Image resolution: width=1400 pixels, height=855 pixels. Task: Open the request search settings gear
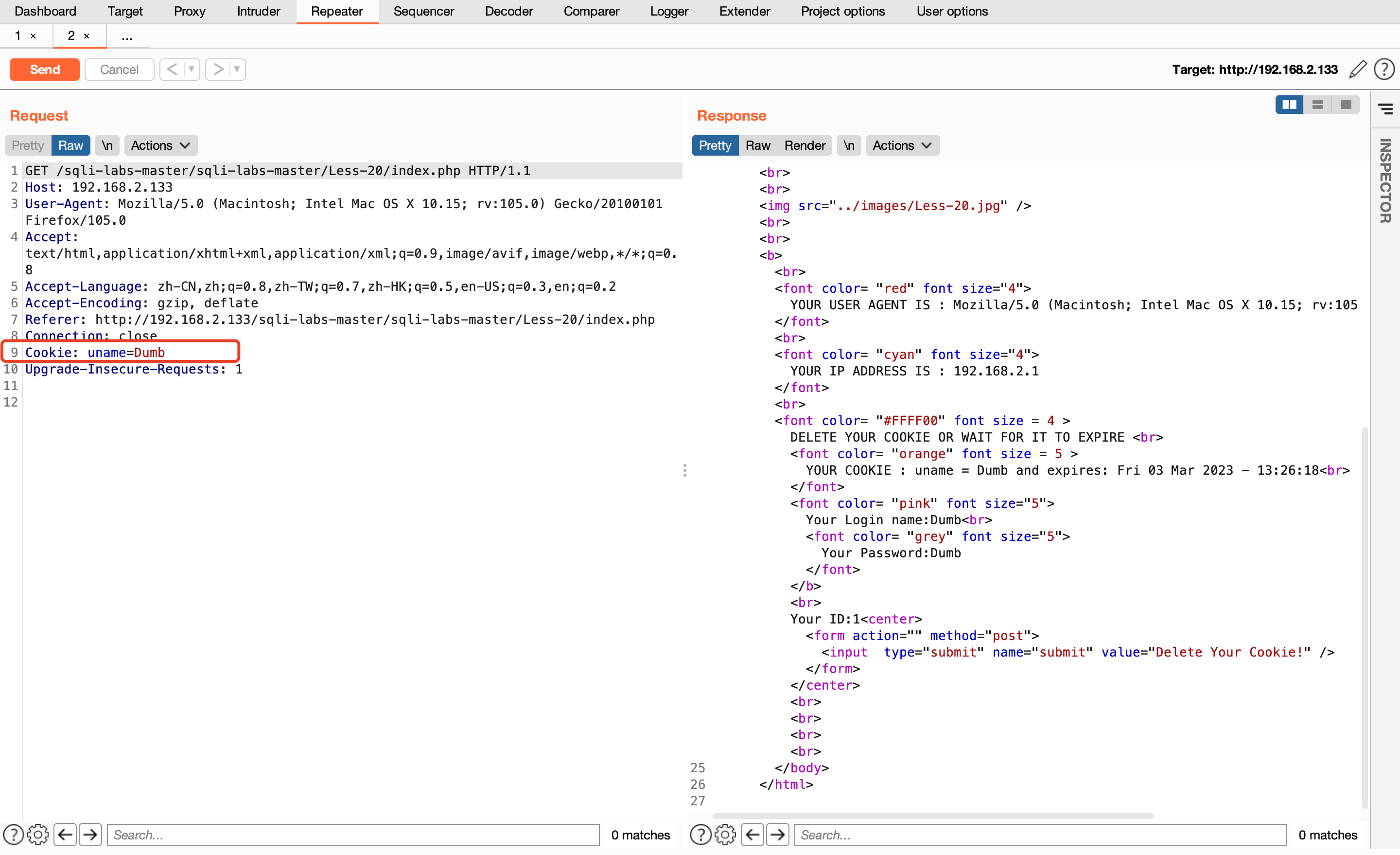(38, 835)
